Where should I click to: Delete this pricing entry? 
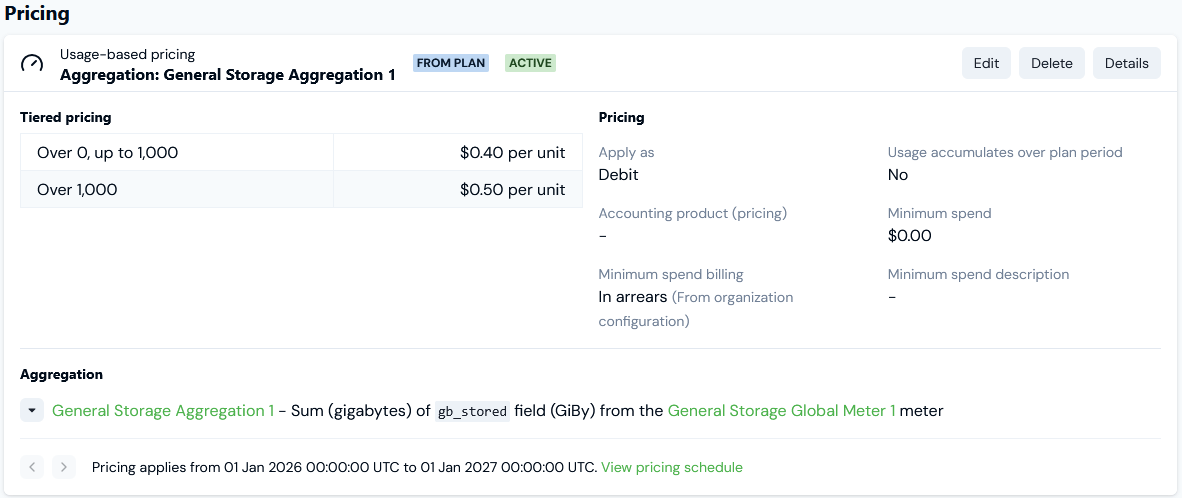click(x=1052, y=63)
